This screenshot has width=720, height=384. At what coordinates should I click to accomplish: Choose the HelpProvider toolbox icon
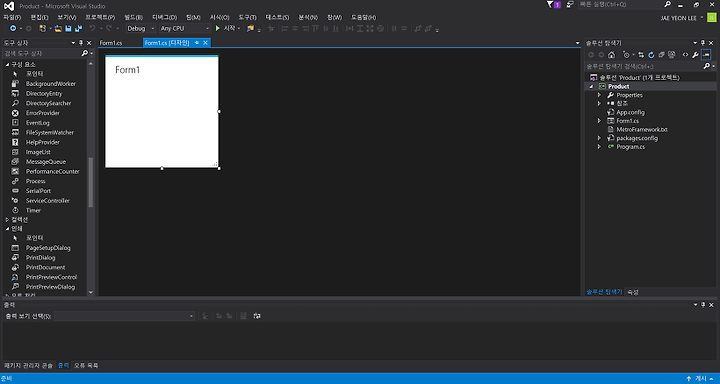15,142
